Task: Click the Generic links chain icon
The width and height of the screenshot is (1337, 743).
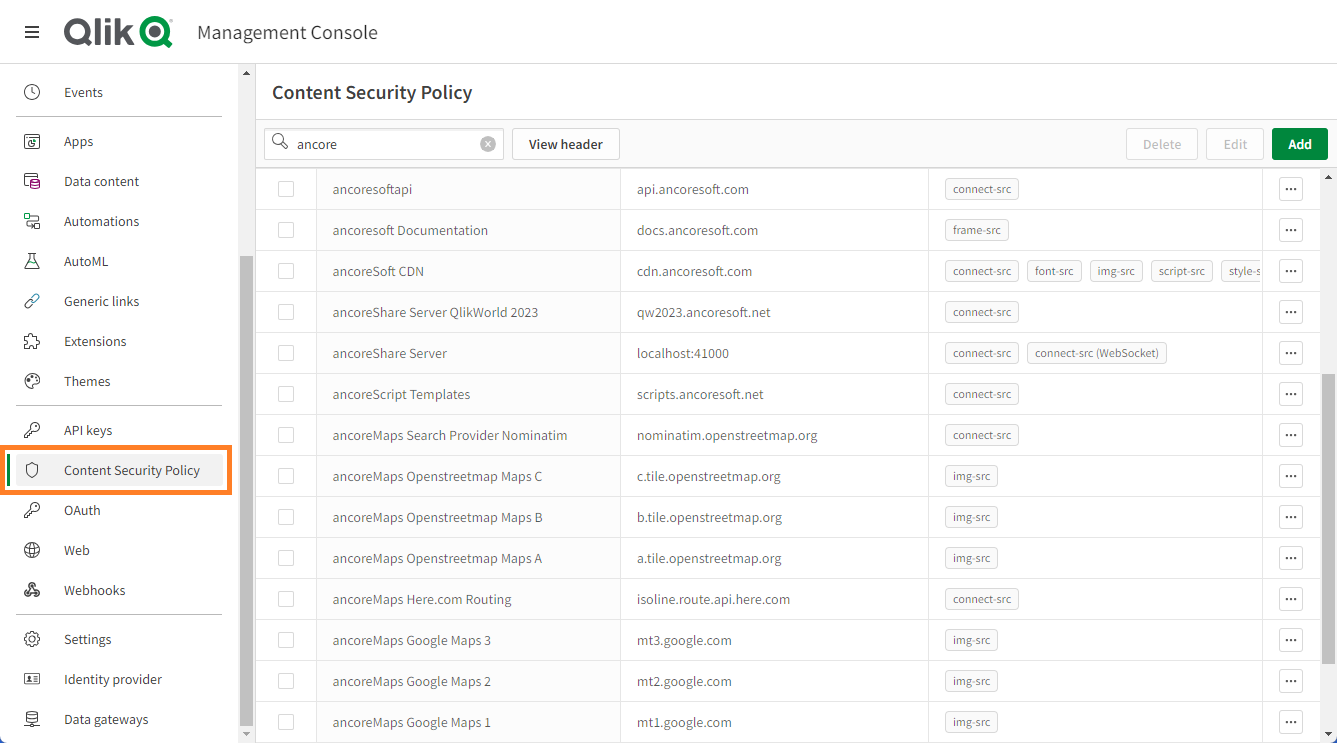Action: click(32, 301)
